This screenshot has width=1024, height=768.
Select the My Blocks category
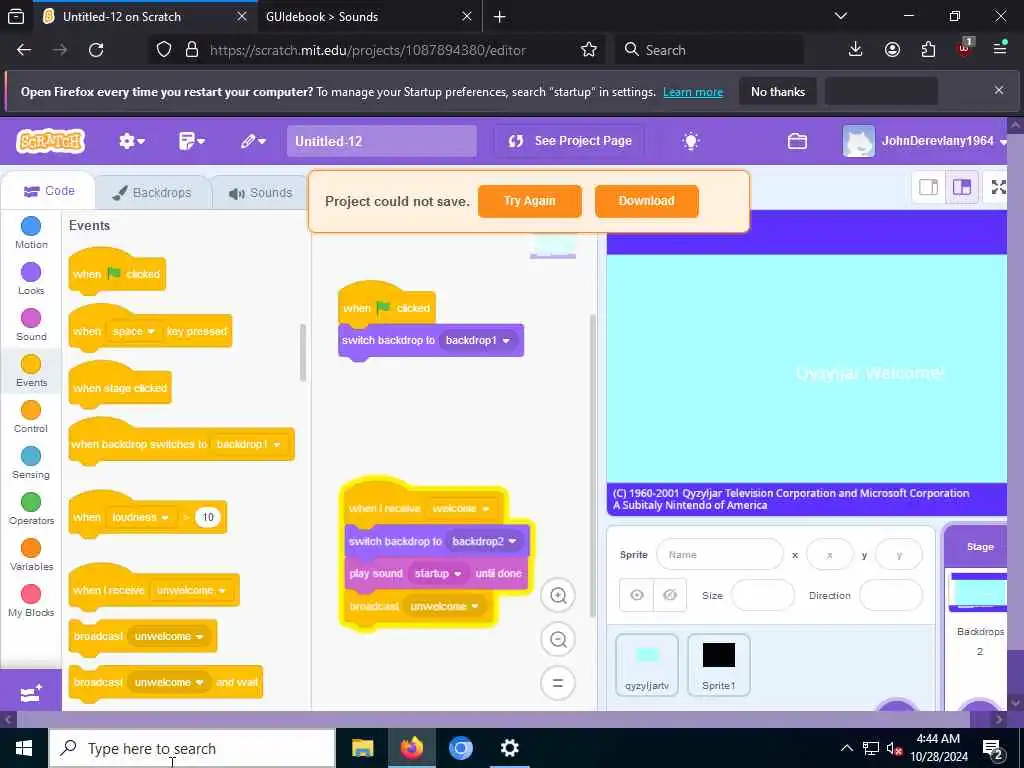click(31, 601)
